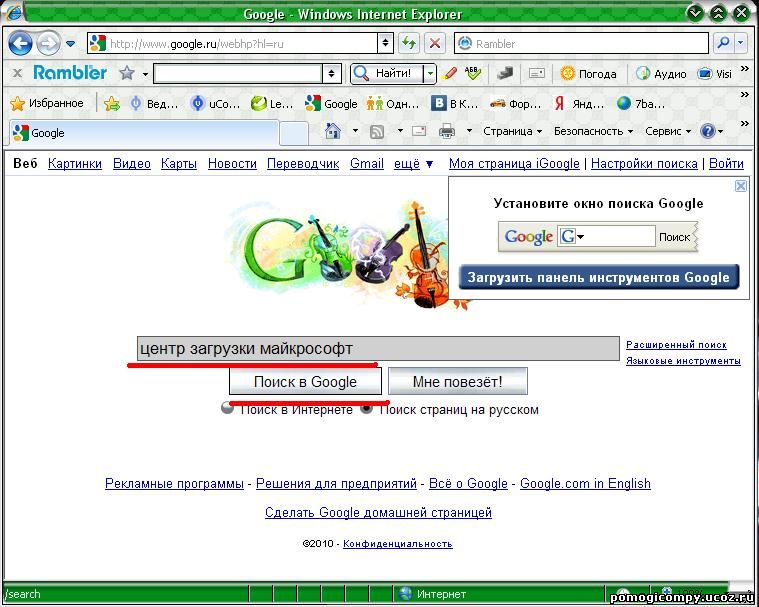
Task: Click the Rambler search box in IE
Action: pyautogui.click(x=581, y=44)
